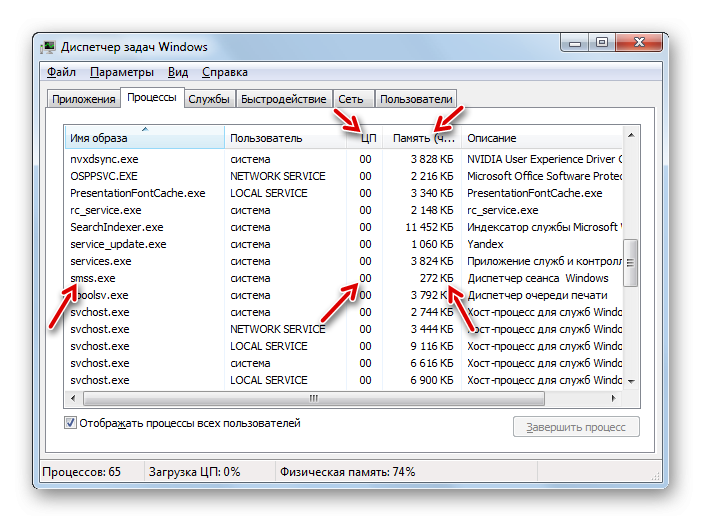This screenshot has height=522, width=702.
Task: Open the Параметры menu
Action: point(121,72)
